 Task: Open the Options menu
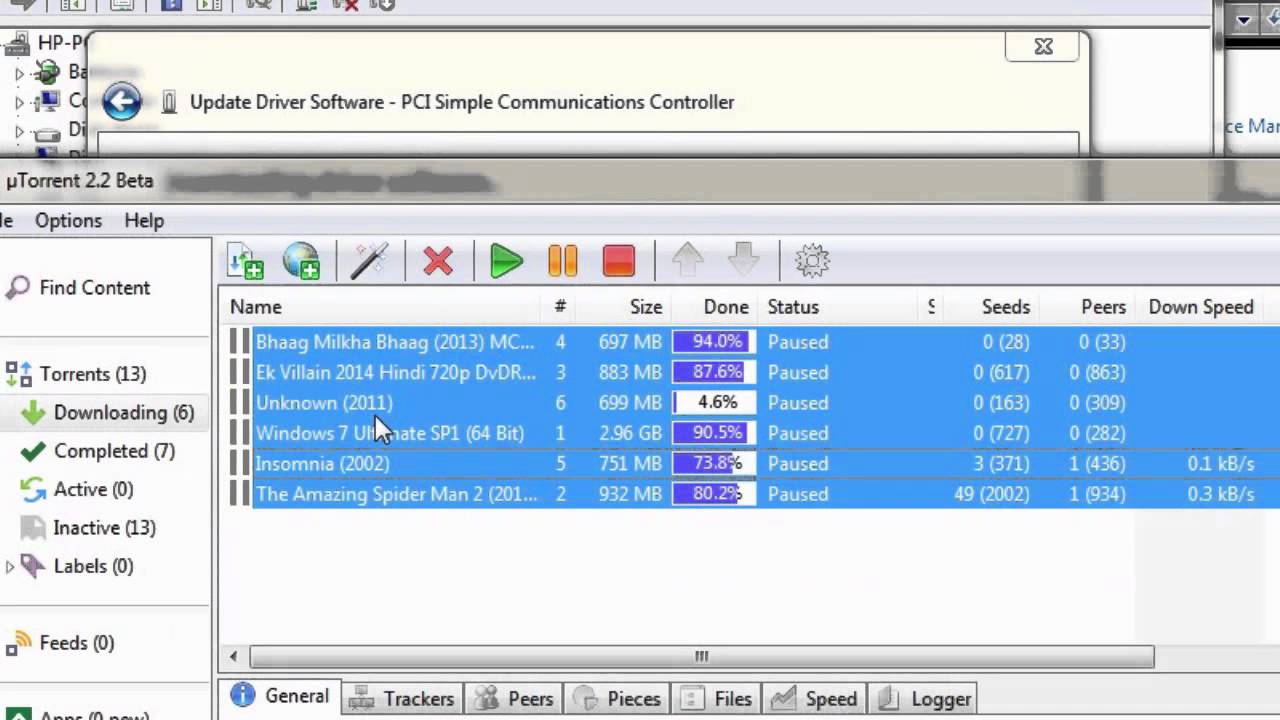(68, 221)
